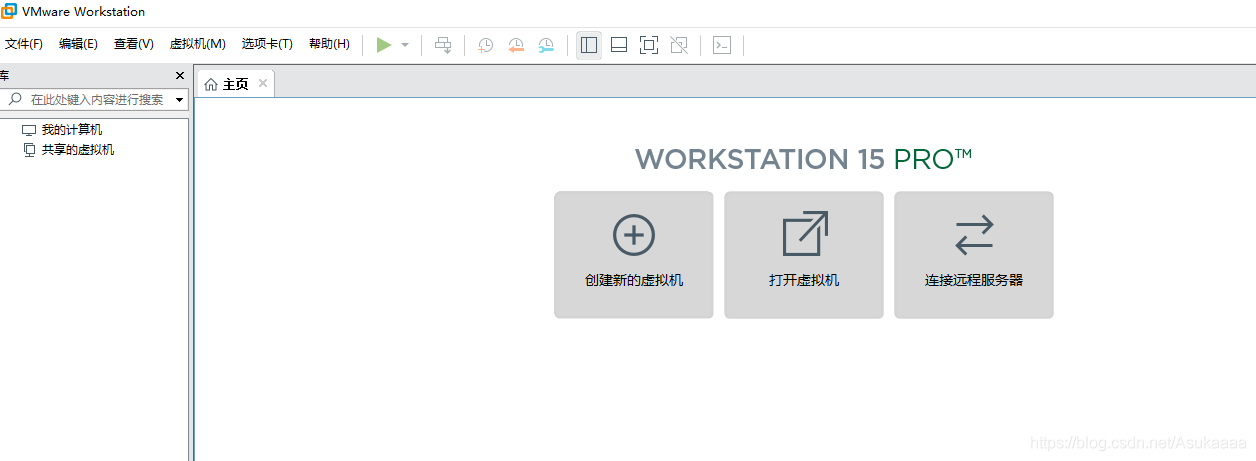Click the 连接远程服务器 button
1256x461 pixels.
pos(974,255)
